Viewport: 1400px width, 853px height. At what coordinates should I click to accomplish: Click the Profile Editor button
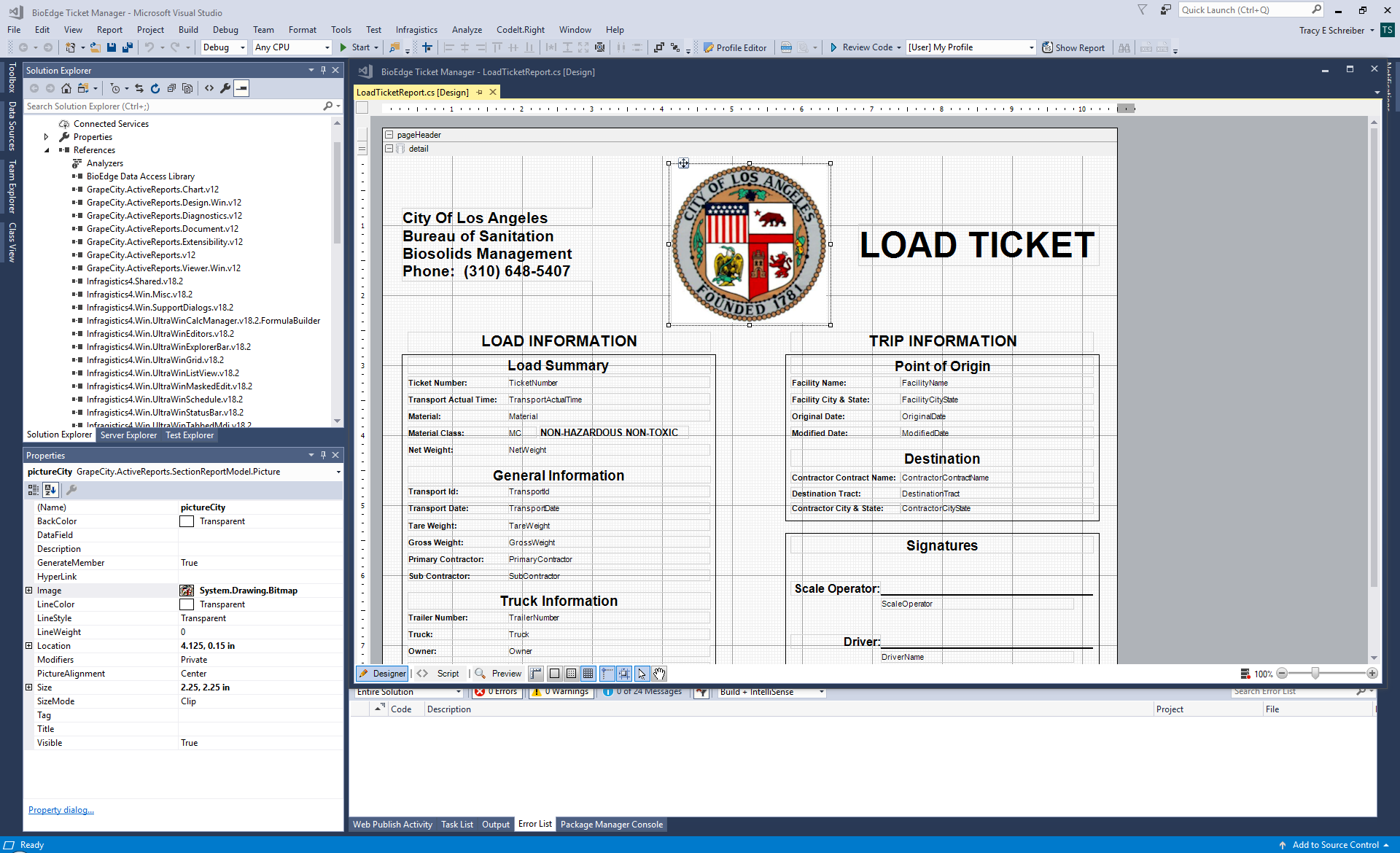(x=735, y=47)
